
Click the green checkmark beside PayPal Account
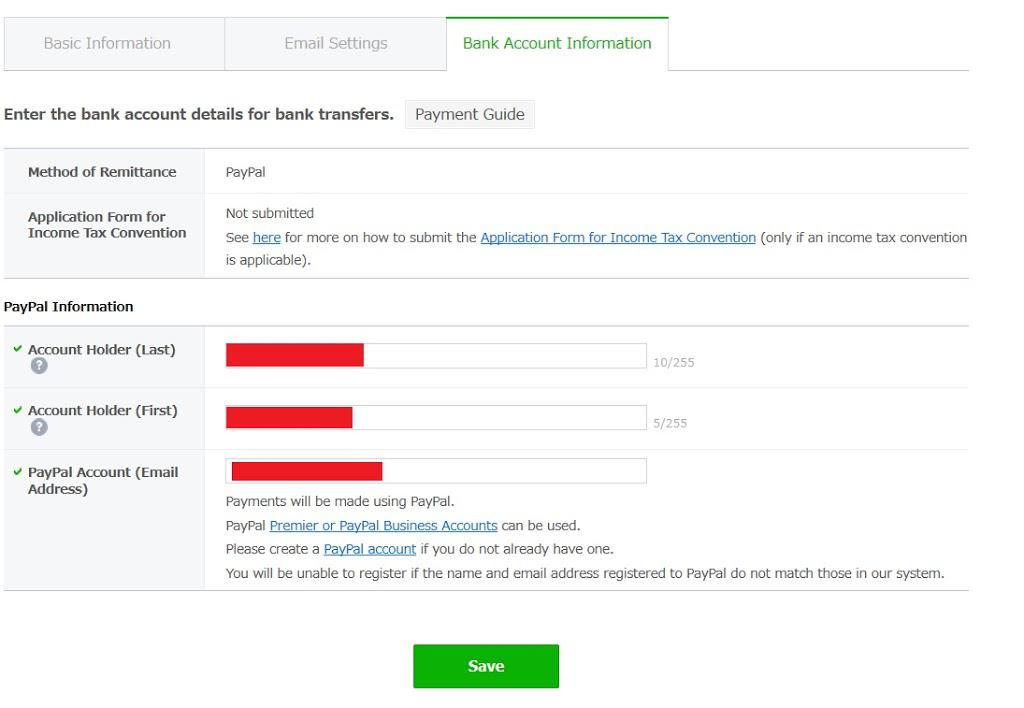pyautogui.click(x=17, y=472)
